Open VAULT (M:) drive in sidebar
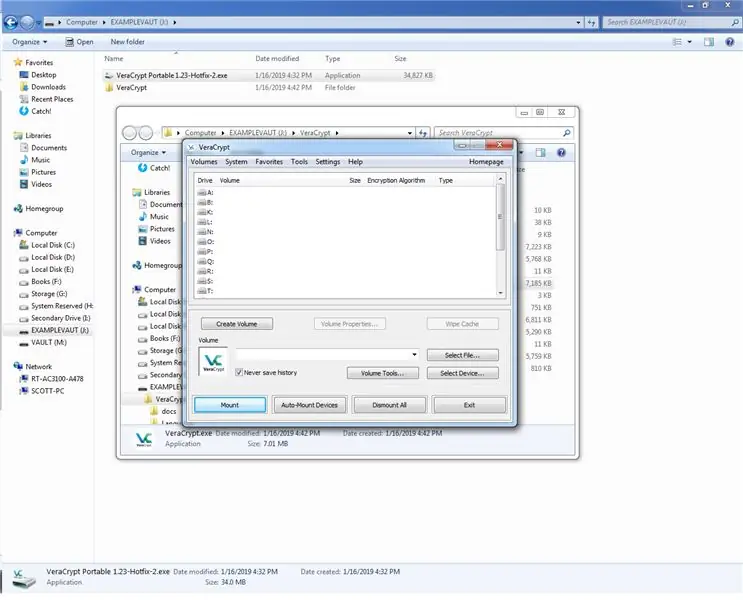The width and height of the screenshot is (743, 600). pos(49,342)
